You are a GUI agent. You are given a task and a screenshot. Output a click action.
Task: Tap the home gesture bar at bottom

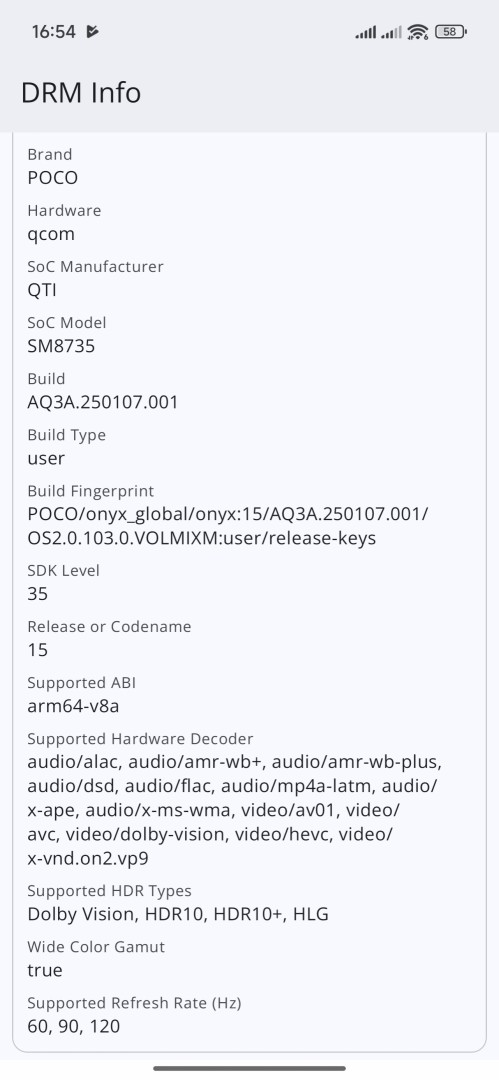coord(250,1068)
